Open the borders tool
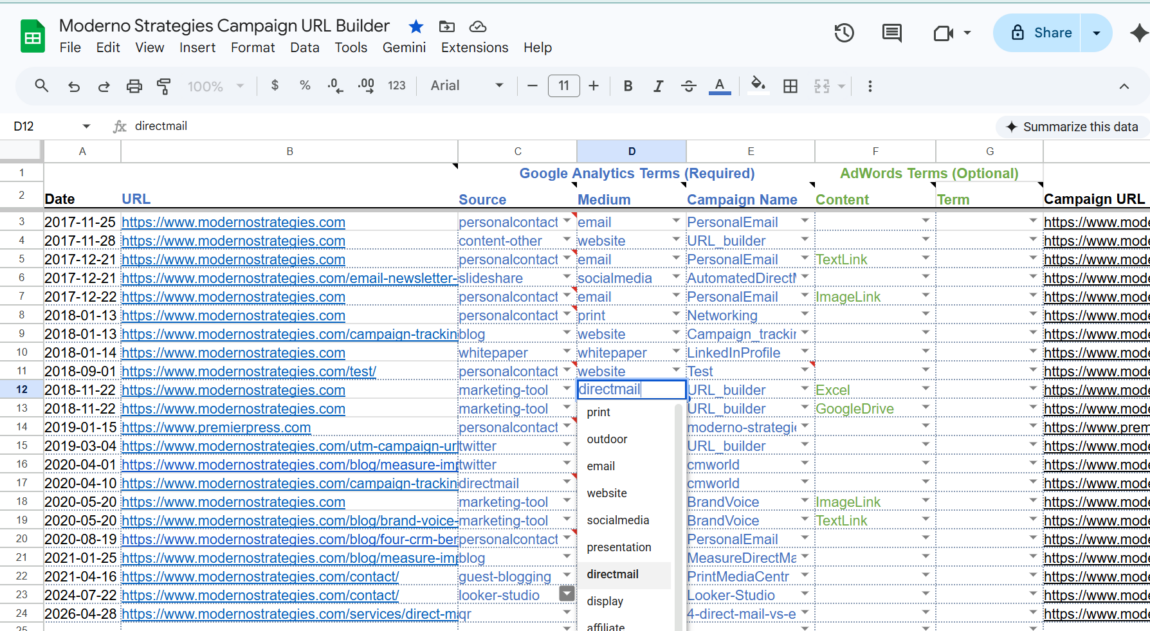This screenshot has height=631, width=1150. (x=790, y=86)
